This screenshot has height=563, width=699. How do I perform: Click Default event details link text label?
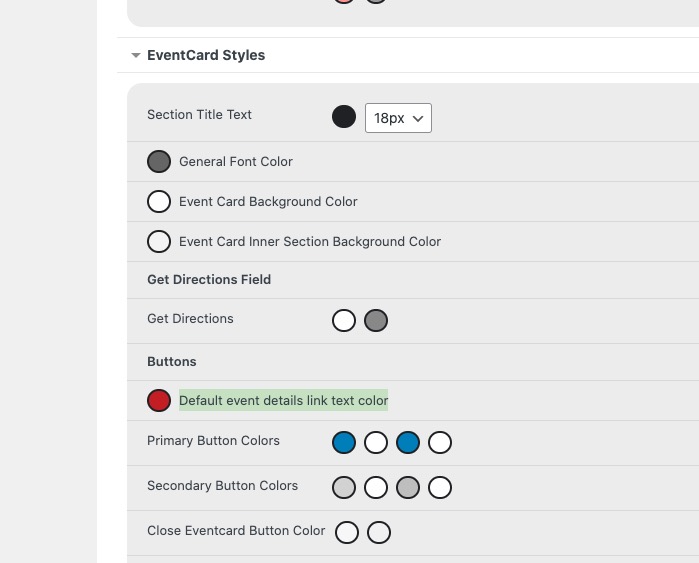pyautogui.click(x=284, y=400)
